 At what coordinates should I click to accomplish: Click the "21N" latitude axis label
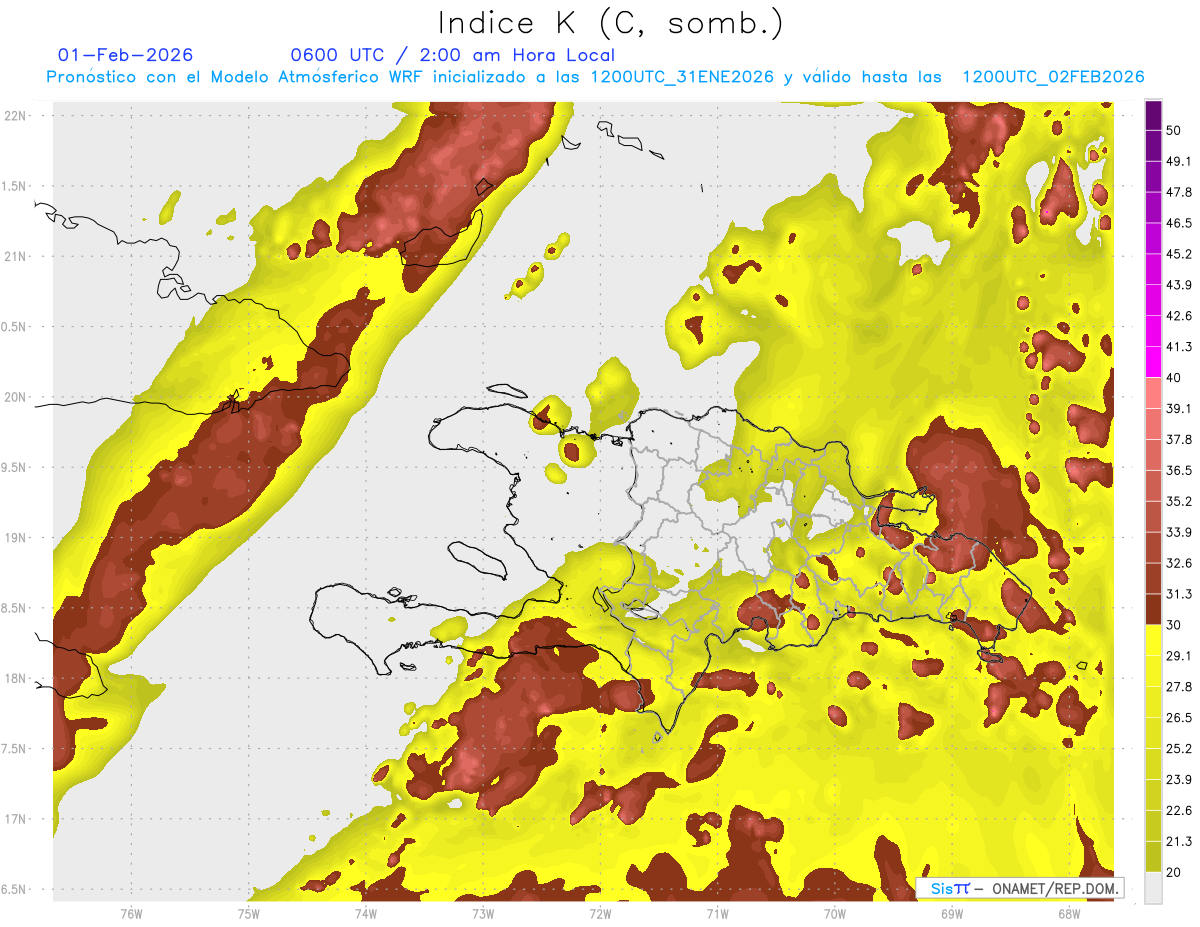point(16,256)
